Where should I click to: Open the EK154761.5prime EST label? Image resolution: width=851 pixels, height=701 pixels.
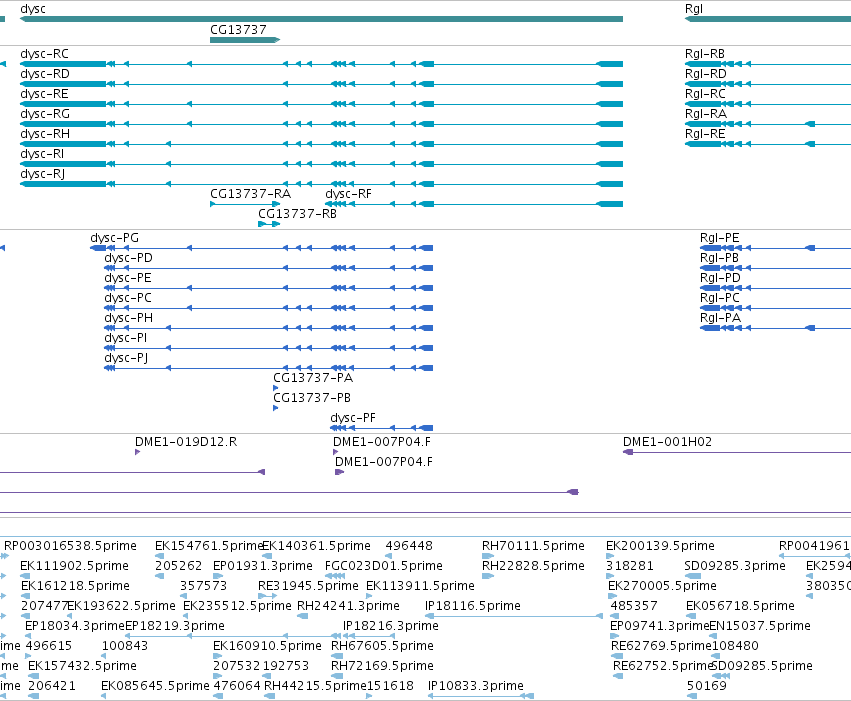[x=209, y=546]
